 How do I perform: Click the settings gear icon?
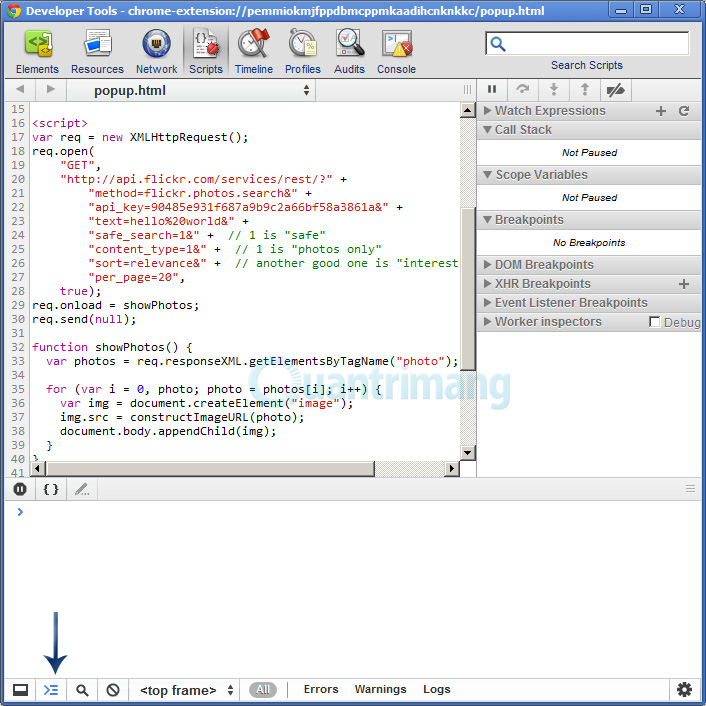point(684,690)
